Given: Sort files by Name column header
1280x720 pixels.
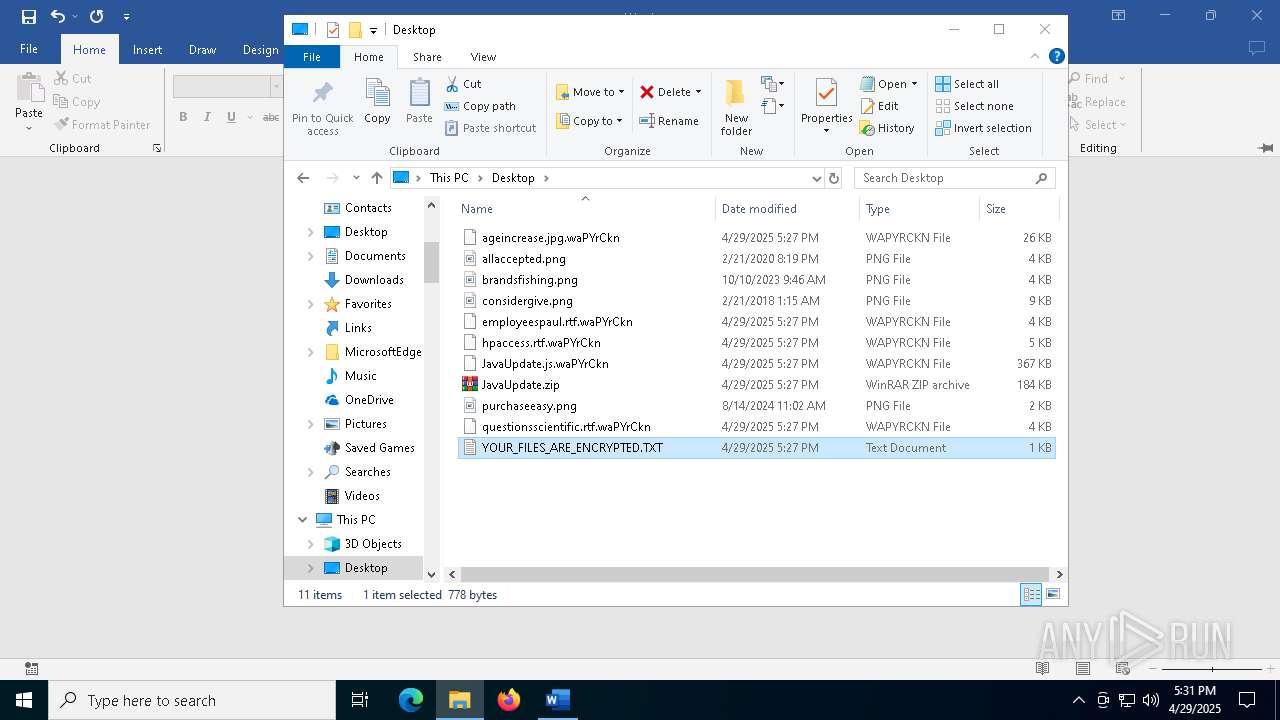Looking at the screenshot, I should coord(586,208).
